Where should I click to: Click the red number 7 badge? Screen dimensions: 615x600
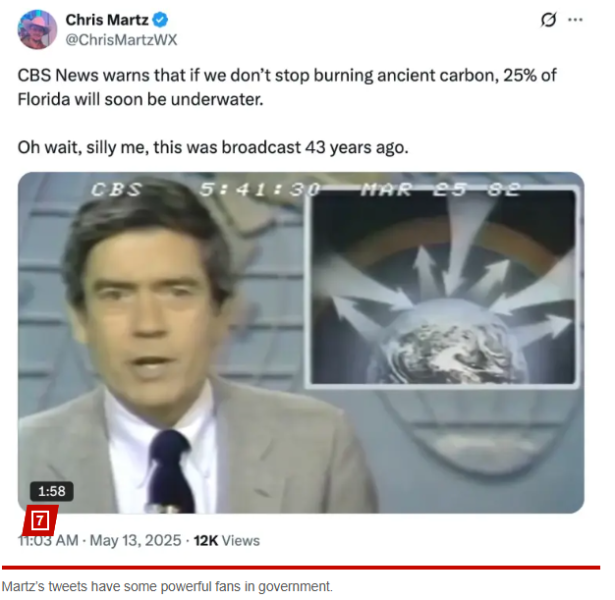click(40, 521)
